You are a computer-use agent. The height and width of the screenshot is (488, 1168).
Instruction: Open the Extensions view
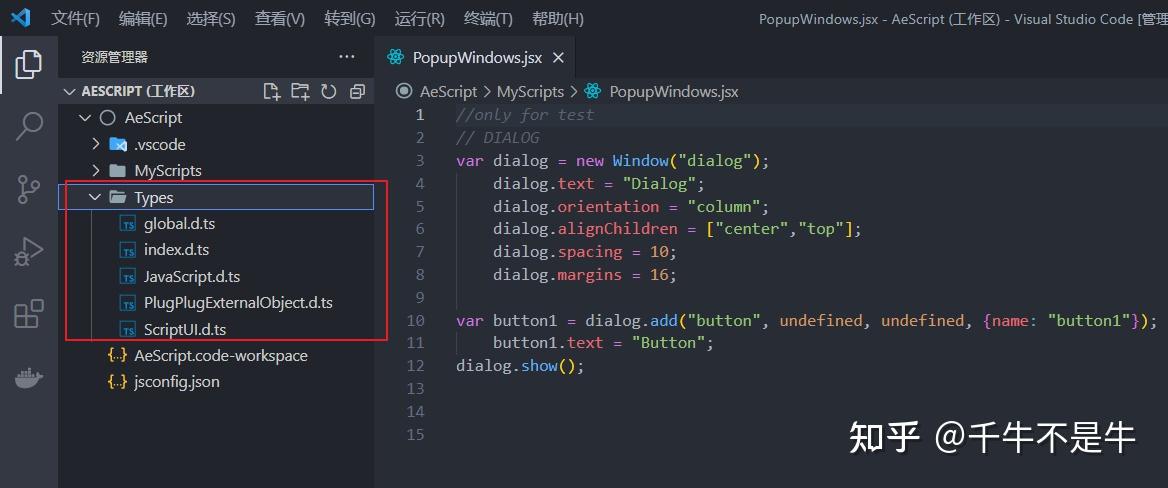28,314
